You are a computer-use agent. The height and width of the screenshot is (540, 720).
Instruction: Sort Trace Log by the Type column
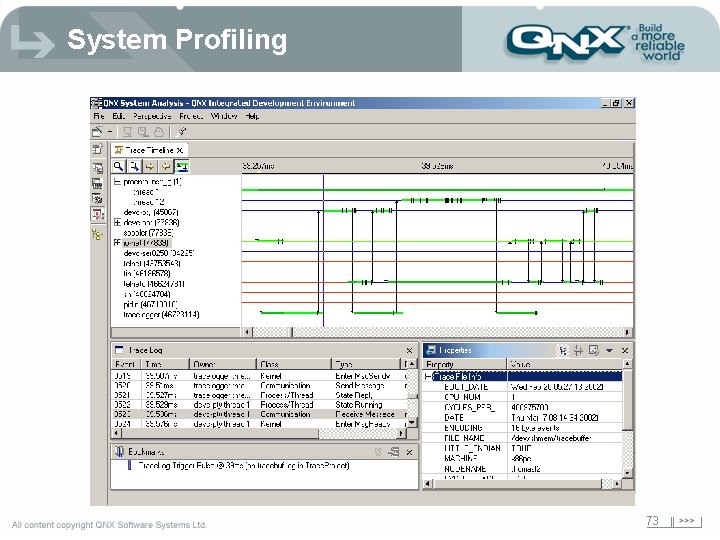pos(366,364)
